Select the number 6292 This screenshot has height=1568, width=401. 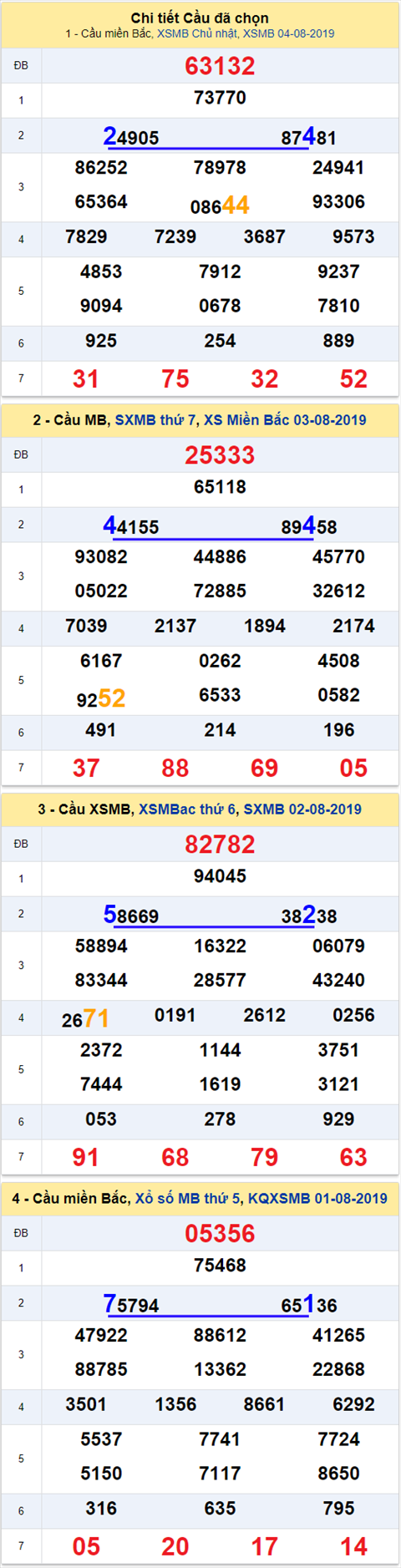pyautogui.click(x=353, y=1405)
